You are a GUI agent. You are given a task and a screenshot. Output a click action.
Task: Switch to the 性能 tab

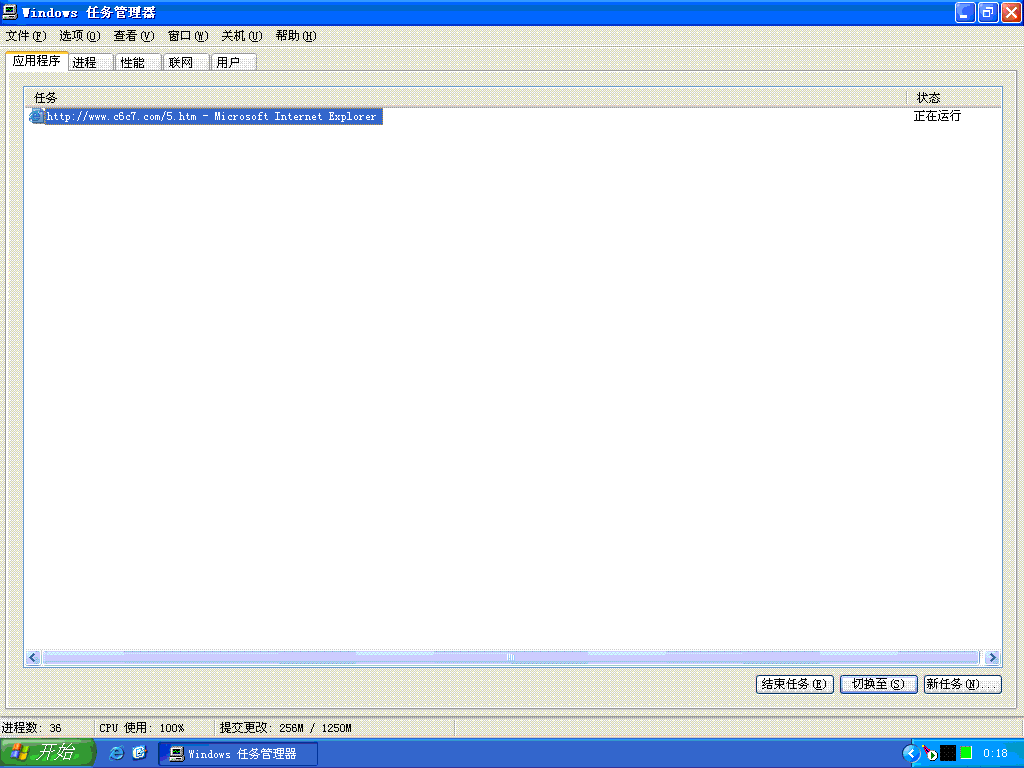coord(138,63)
